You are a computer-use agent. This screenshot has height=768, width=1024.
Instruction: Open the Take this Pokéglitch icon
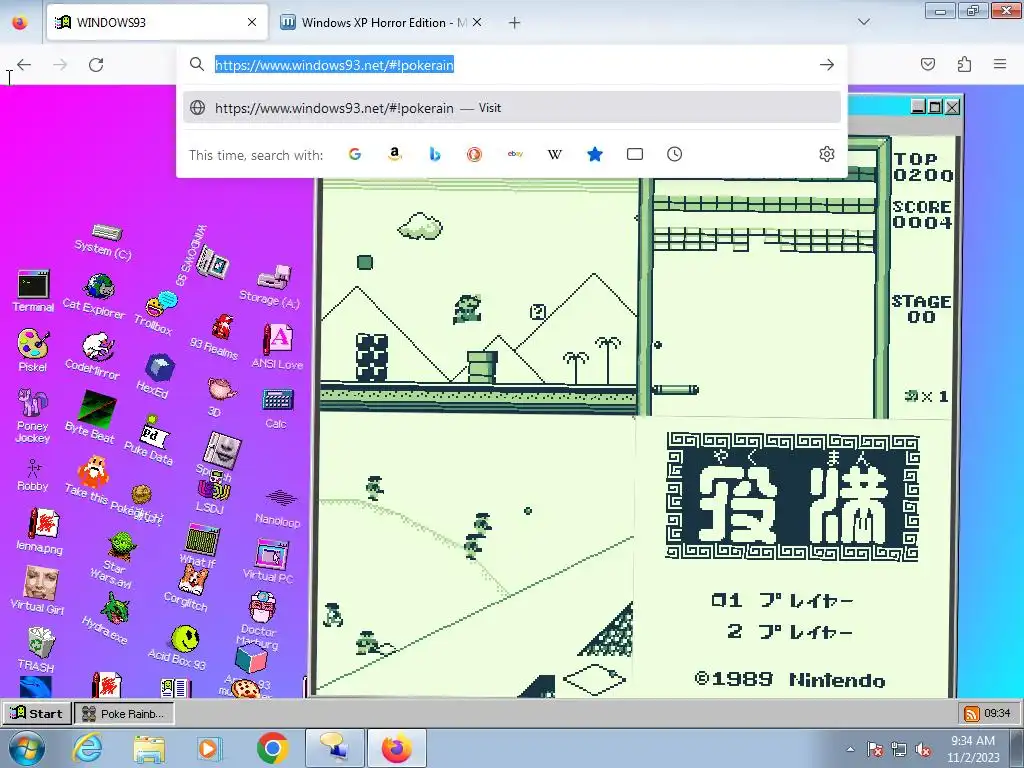click(x=93, y=472)
